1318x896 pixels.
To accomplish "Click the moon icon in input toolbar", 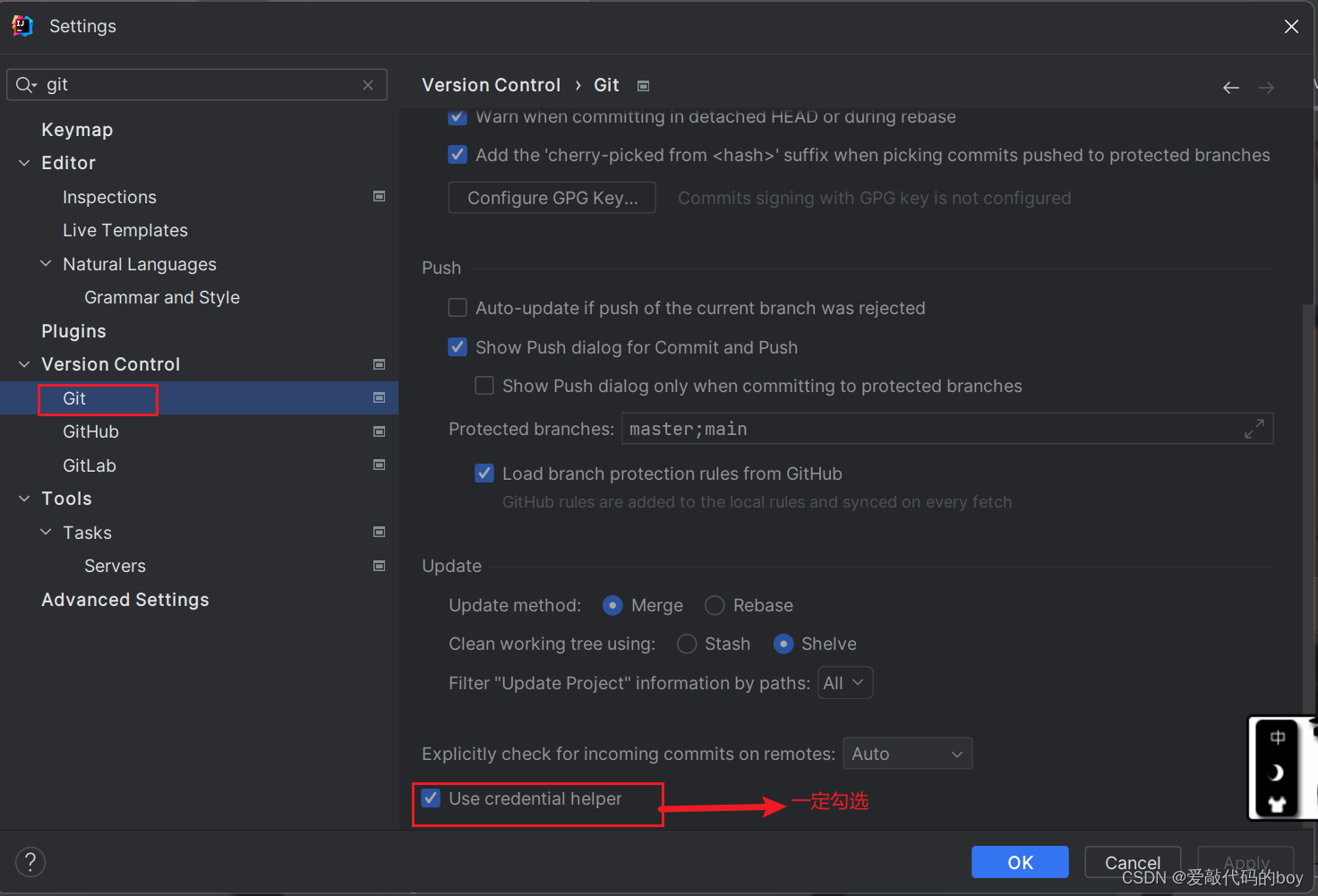I will 1278,772.
